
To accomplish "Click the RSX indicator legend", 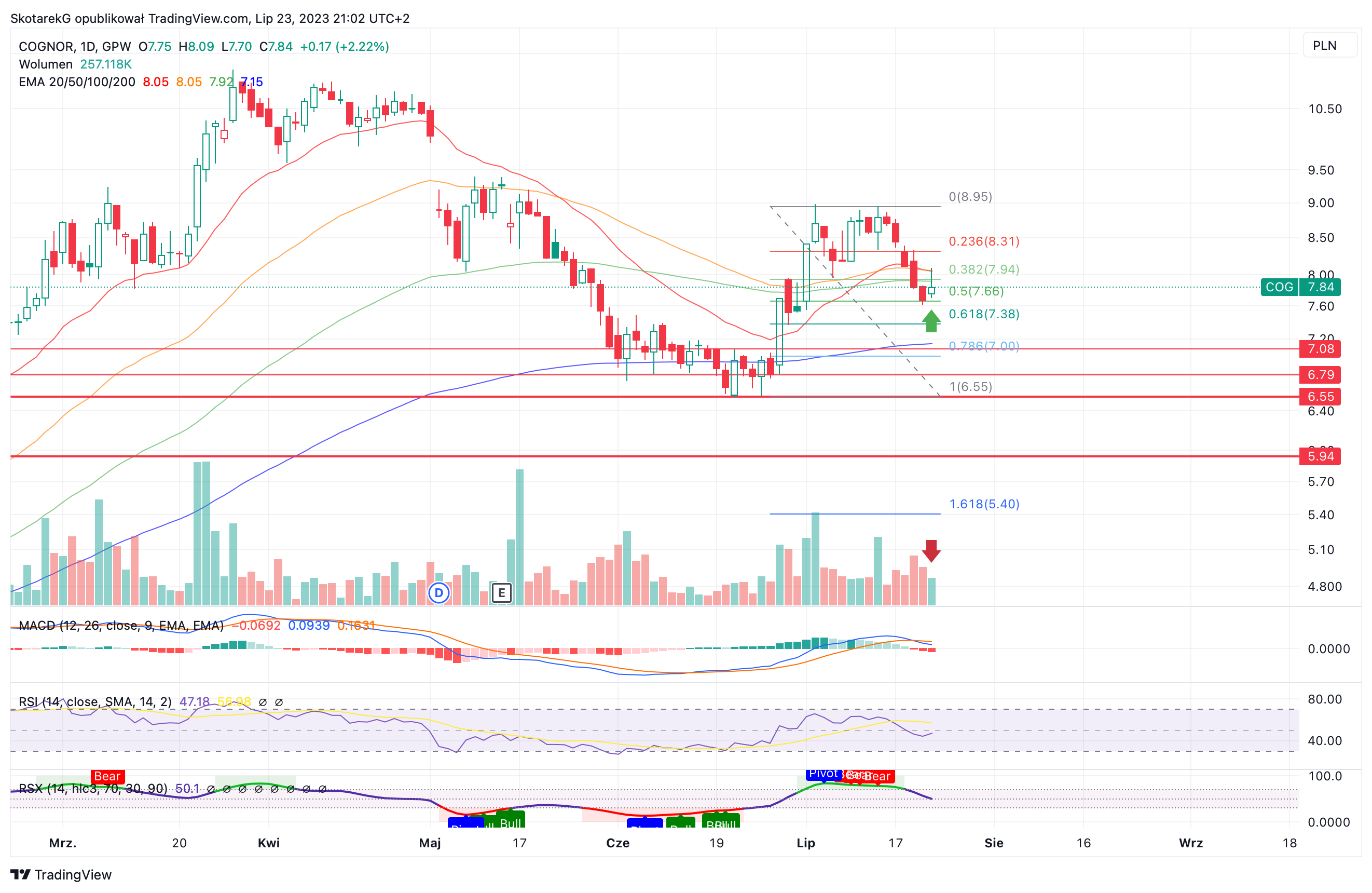I will (93, 788).
